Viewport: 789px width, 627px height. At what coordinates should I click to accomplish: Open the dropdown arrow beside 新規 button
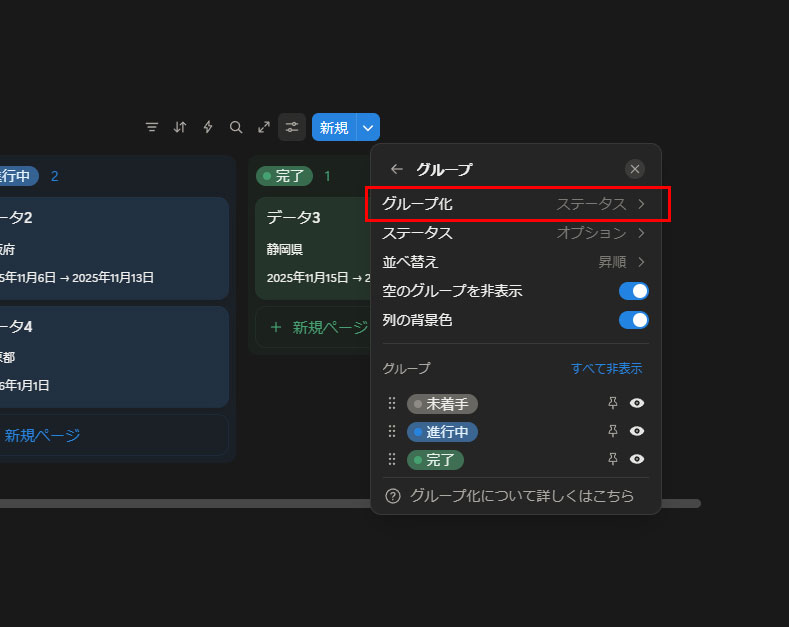click(x=368, y=127)
